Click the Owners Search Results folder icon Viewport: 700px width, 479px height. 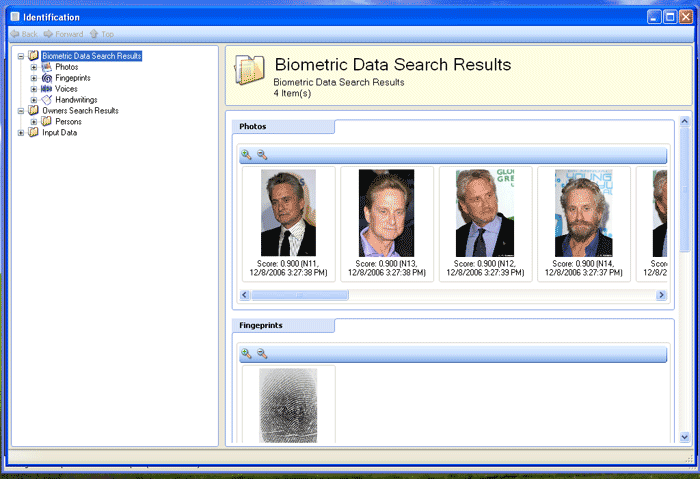33,110
